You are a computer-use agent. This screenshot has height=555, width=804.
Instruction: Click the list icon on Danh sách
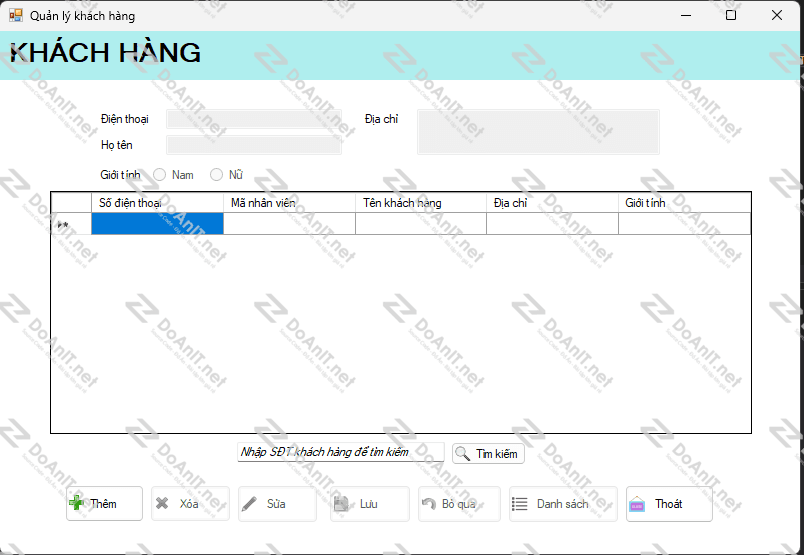[519, 504]
